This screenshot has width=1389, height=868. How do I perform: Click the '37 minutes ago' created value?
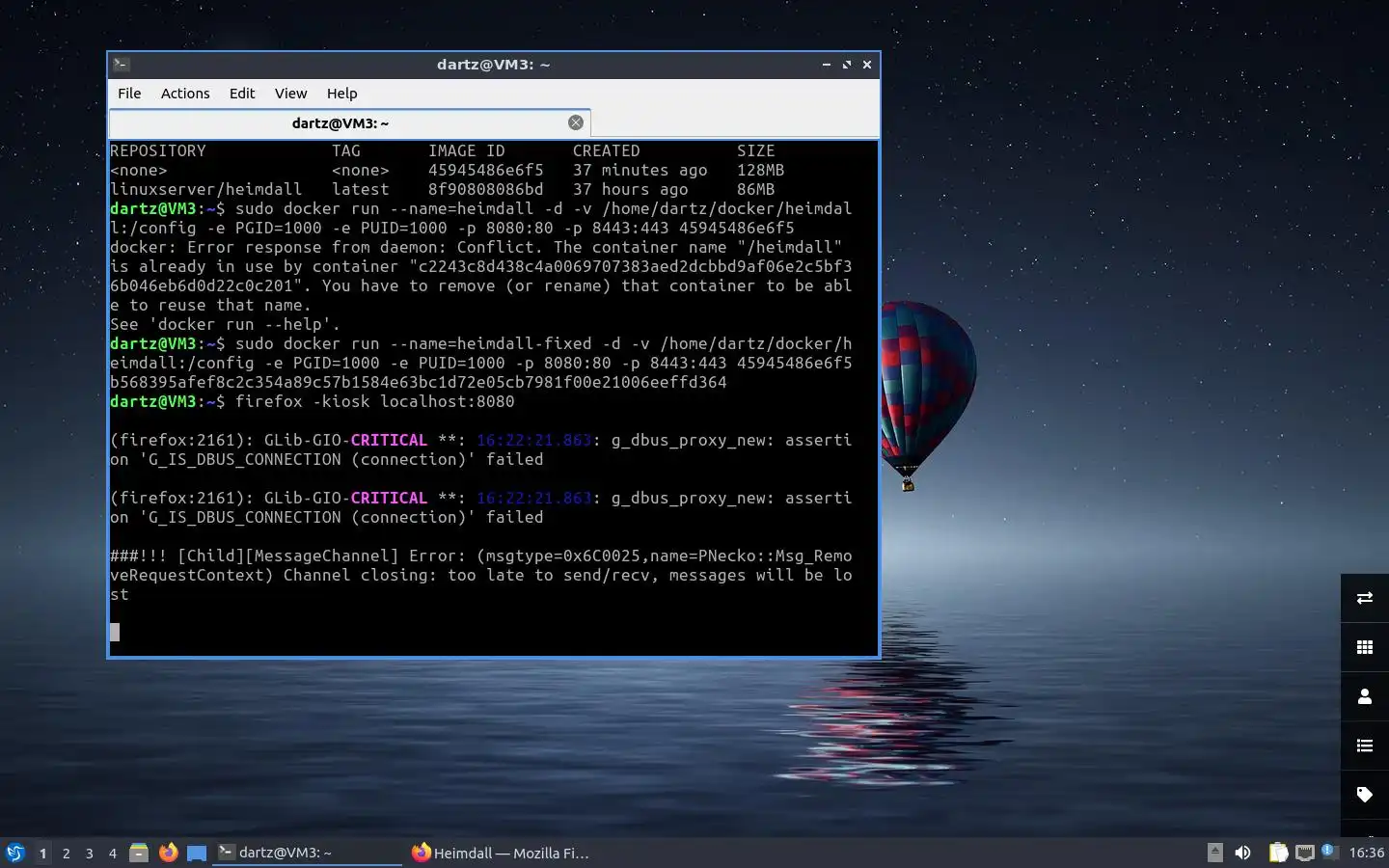pos(640,170)
